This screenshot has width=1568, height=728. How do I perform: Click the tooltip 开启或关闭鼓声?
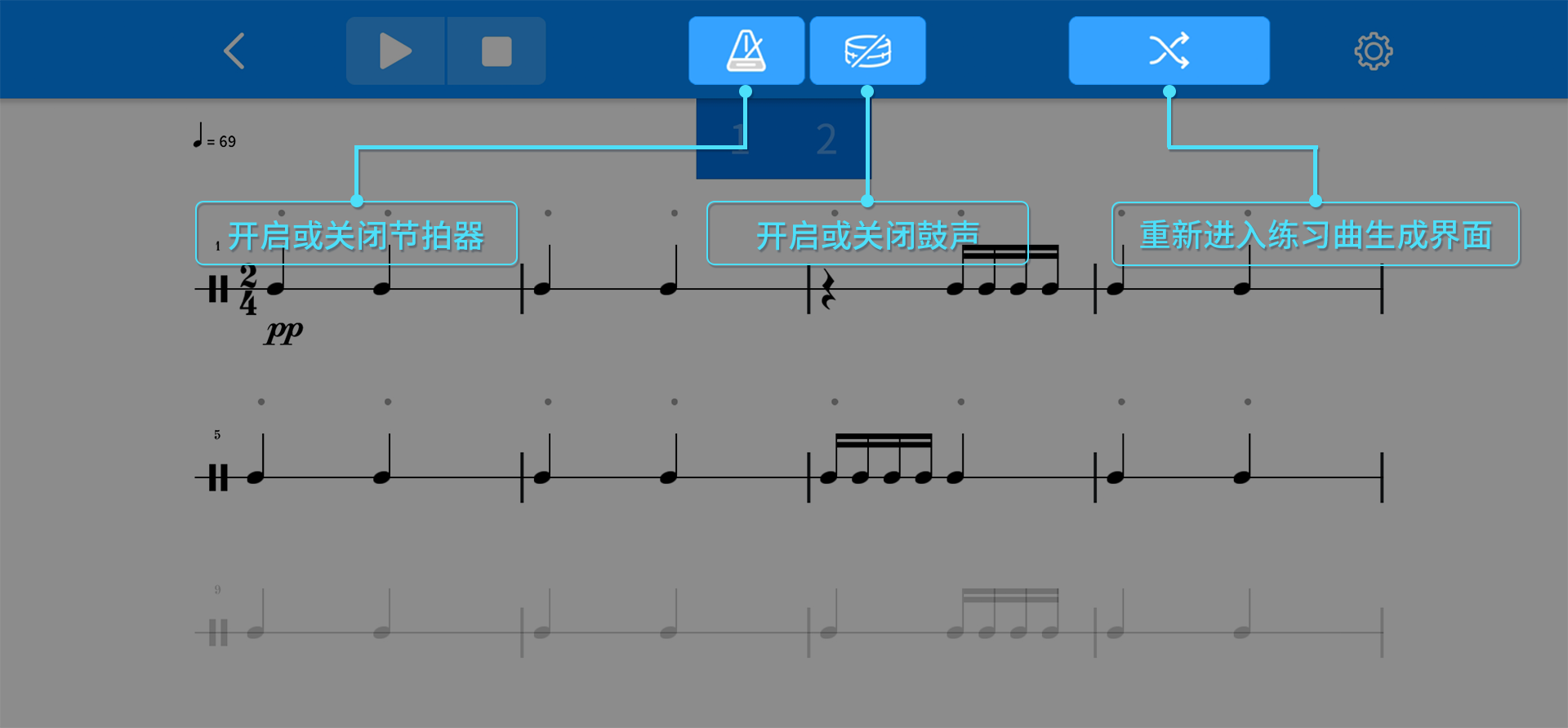[x=867, y=234]
